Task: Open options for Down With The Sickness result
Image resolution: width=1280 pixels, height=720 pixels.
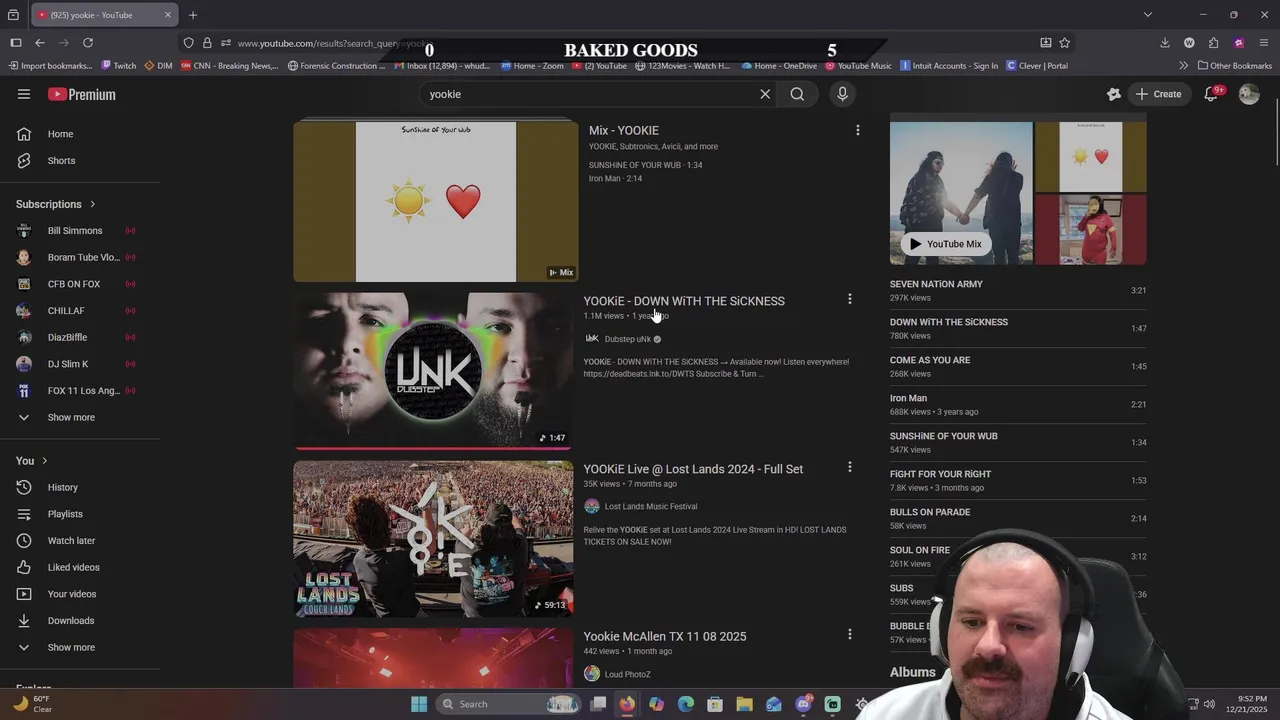Action: click(x=850, y=299)
